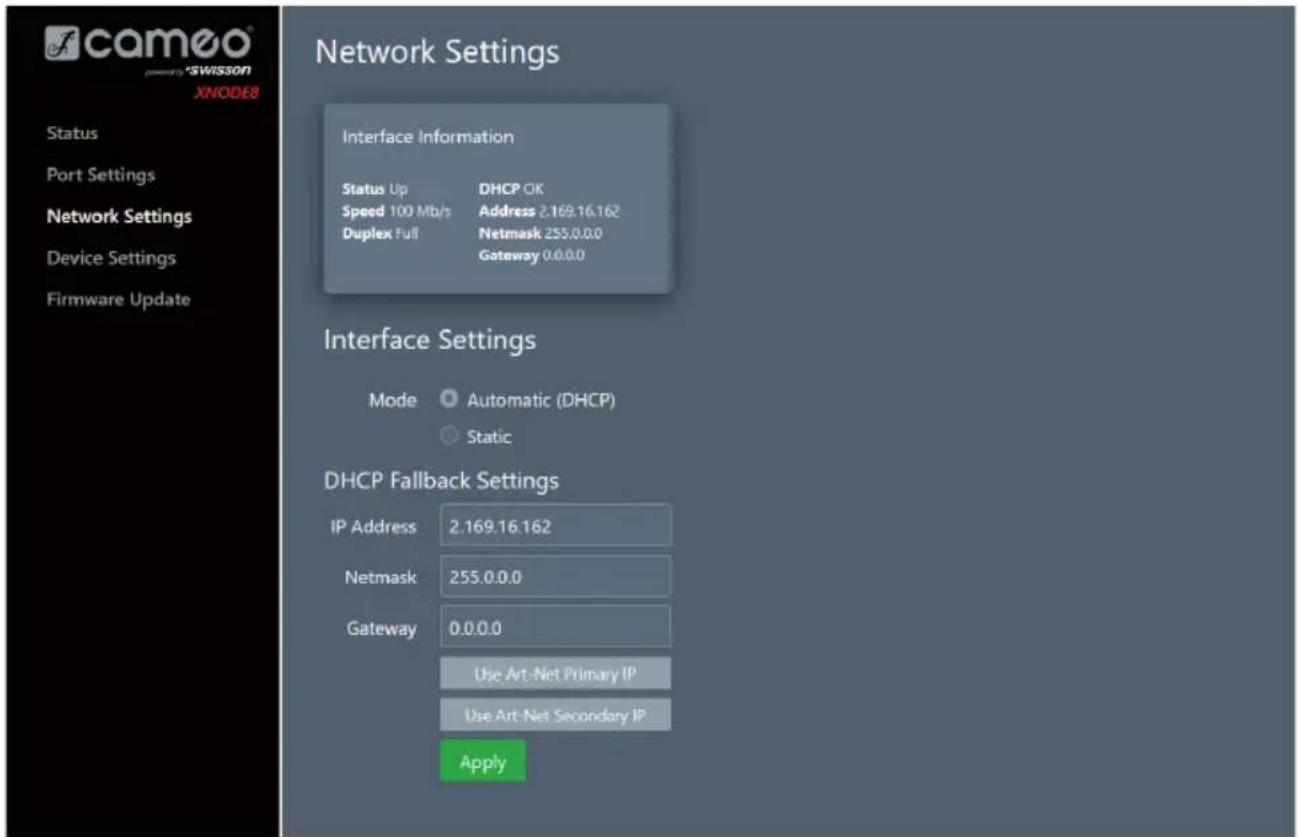Click the Netmask input field
The width and height of the screenshot is (1298, 837).
pos(555,576)
